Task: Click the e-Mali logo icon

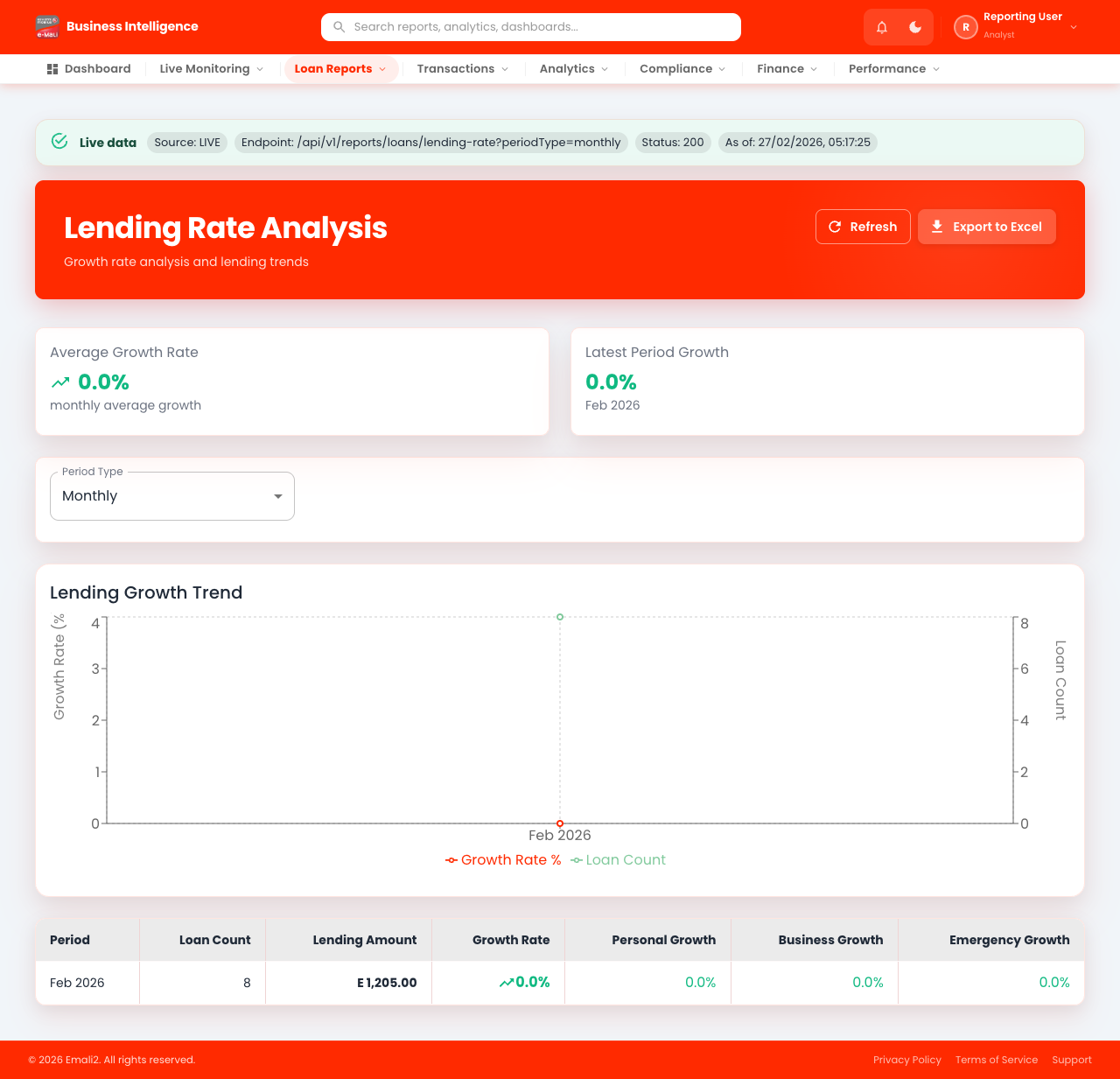Action: 47,27
